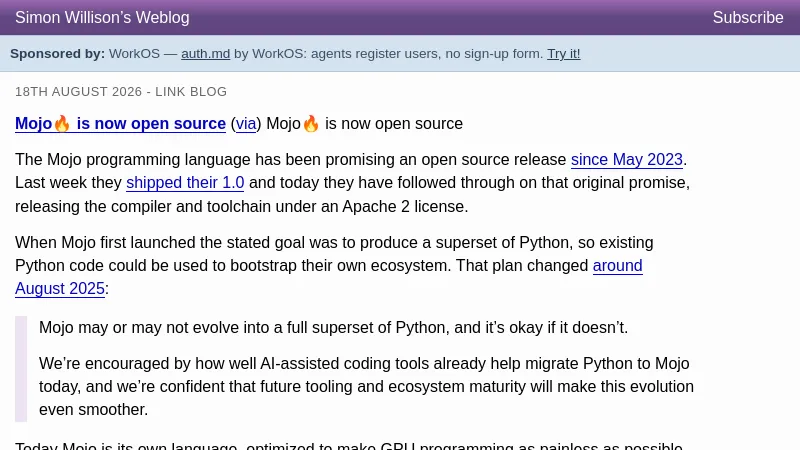Click the fire emoji in linked title
800x450 pixels.
(62, 123)
